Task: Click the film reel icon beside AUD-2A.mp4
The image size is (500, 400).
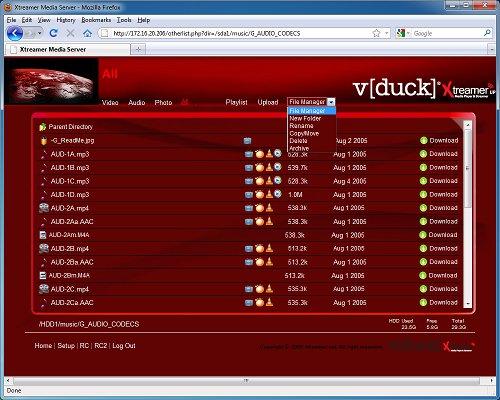Action: pyautogui.click(x=44, y=208)
